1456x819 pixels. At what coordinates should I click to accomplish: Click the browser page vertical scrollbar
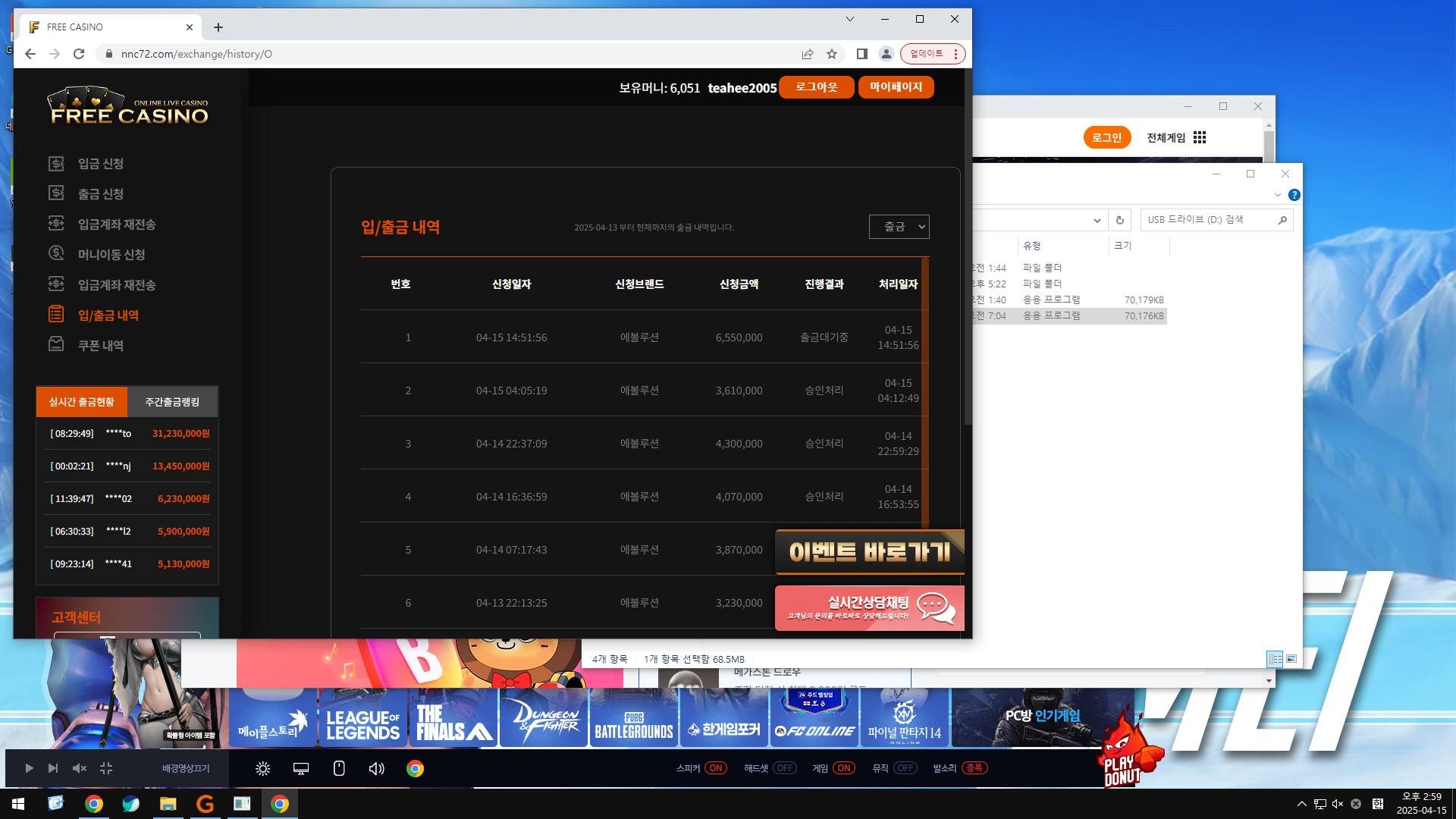968,246
